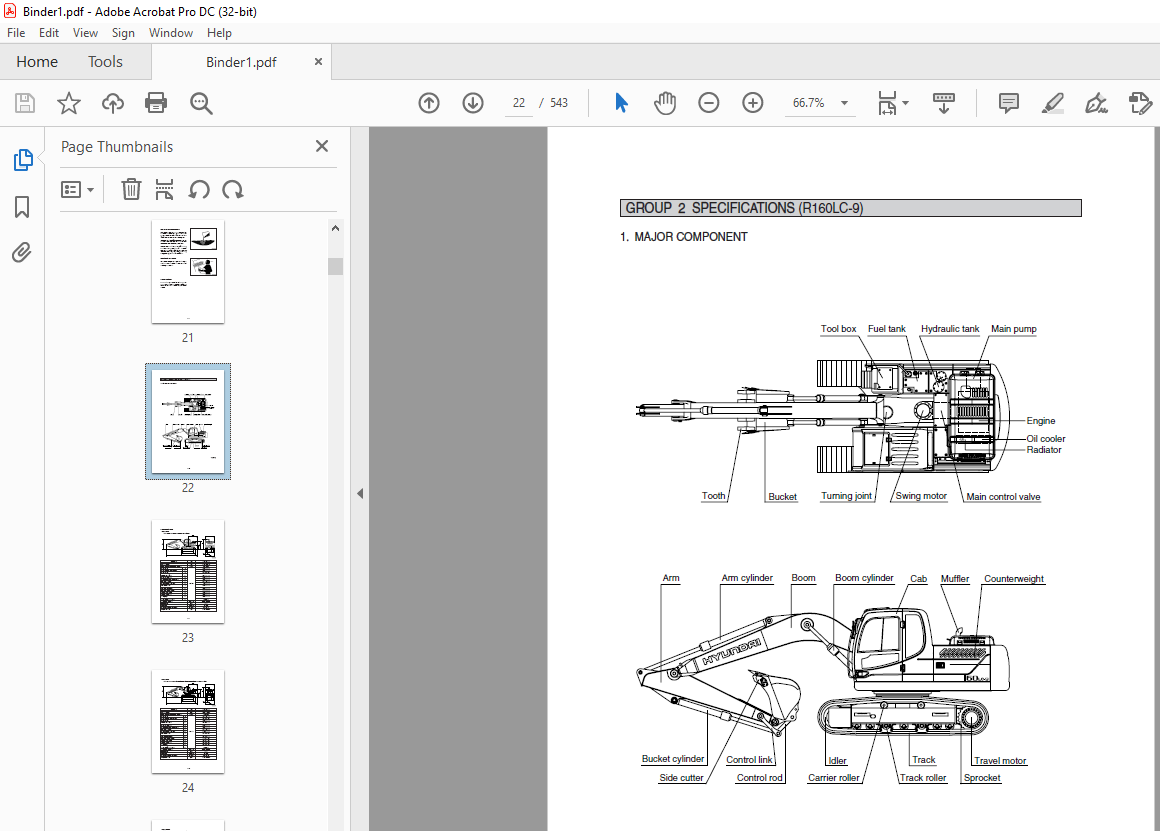
Task: Add the document to starred files
Action: tap(69, 103)
